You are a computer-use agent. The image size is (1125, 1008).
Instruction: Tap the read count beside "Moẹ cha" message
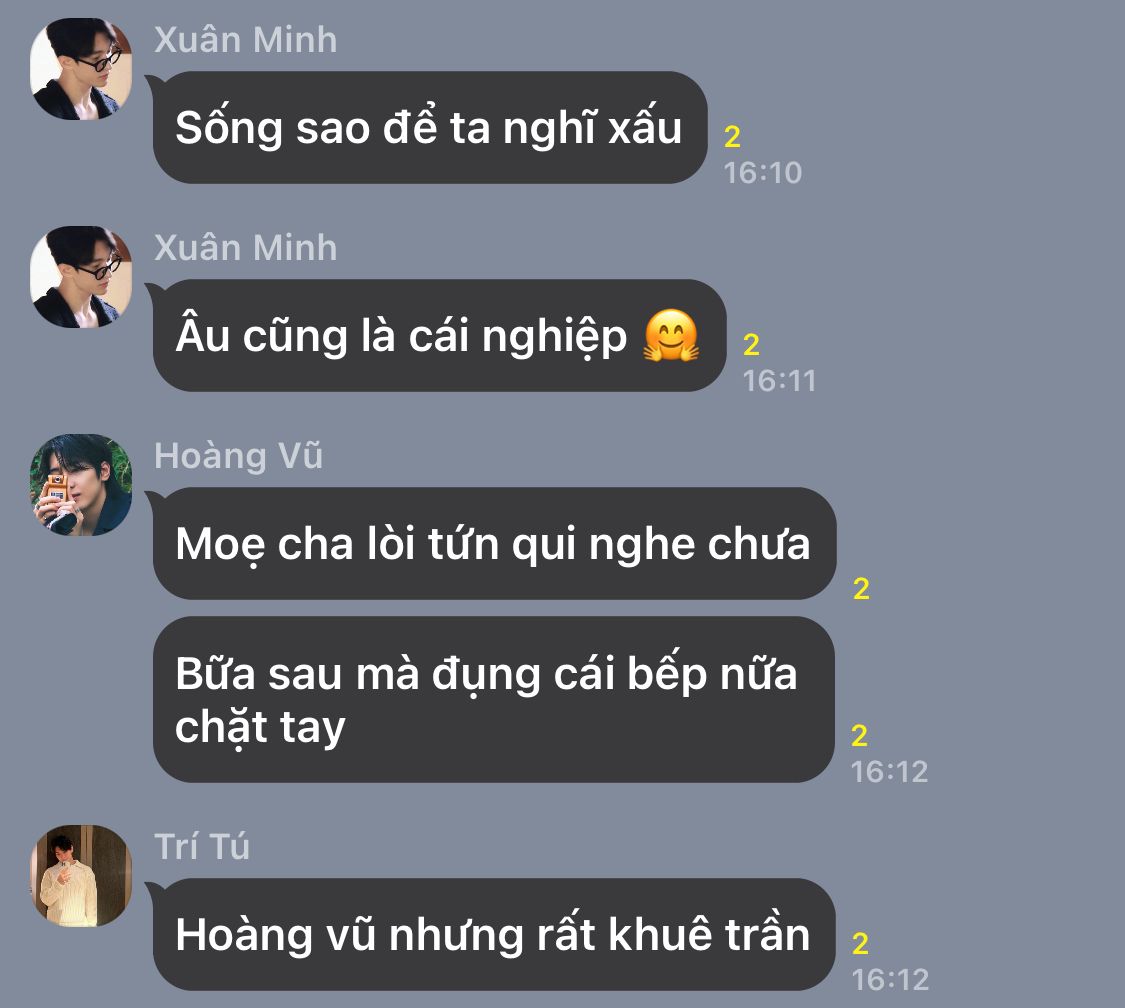click(862, 588)
